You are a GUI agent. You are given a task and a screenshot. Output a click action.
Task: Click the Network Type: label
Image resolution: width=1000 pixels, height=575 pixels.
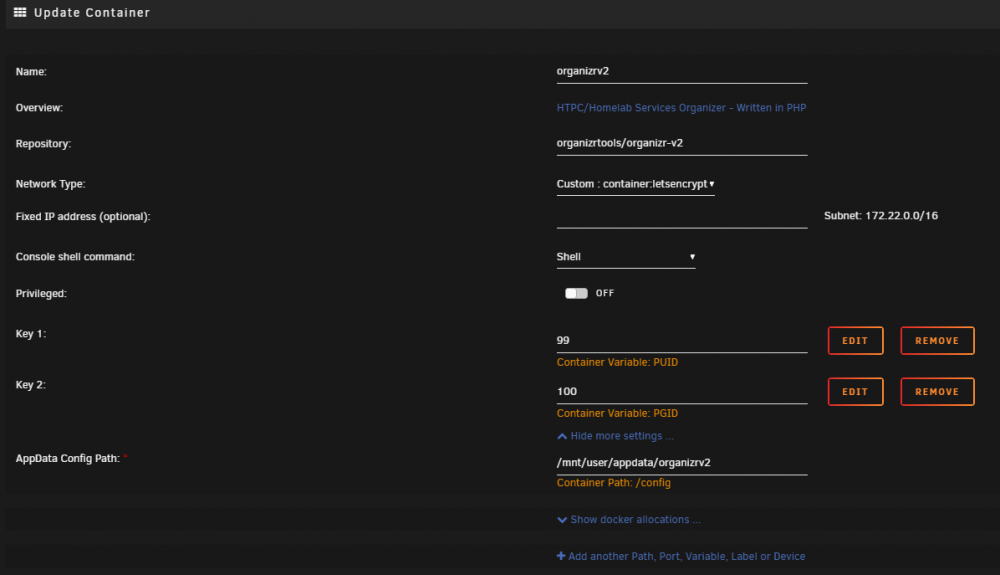click(x=50, y=184)
